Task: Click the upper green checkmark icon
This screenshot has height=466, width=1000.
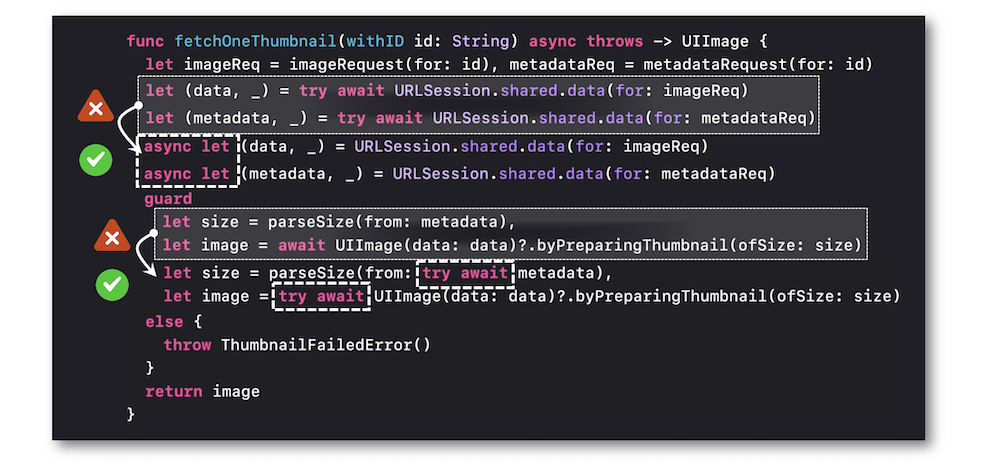Action: pos(96,159)
